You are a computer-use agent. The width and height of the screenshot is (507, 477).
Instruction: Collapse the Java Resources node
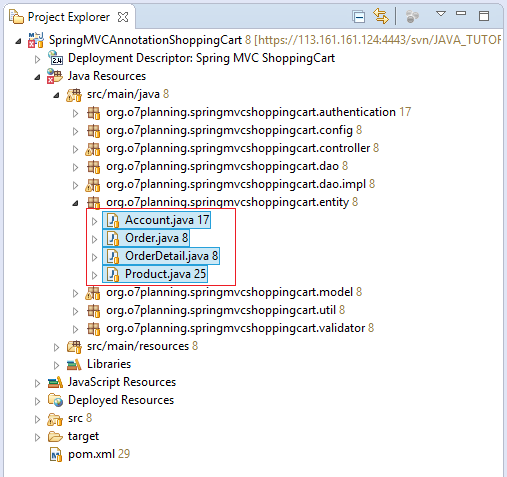coord(37,77)
